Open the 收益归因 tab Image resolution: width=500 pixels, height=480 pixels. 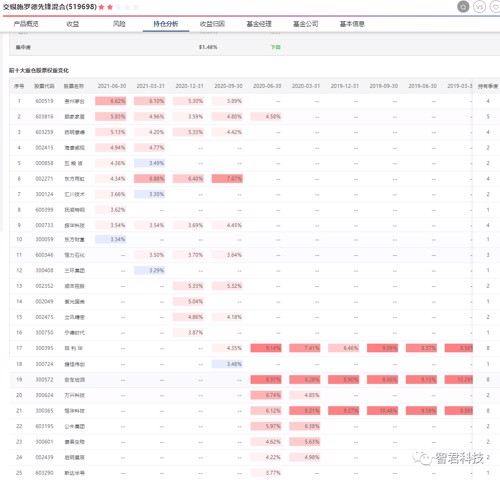[x=212, y=24]
